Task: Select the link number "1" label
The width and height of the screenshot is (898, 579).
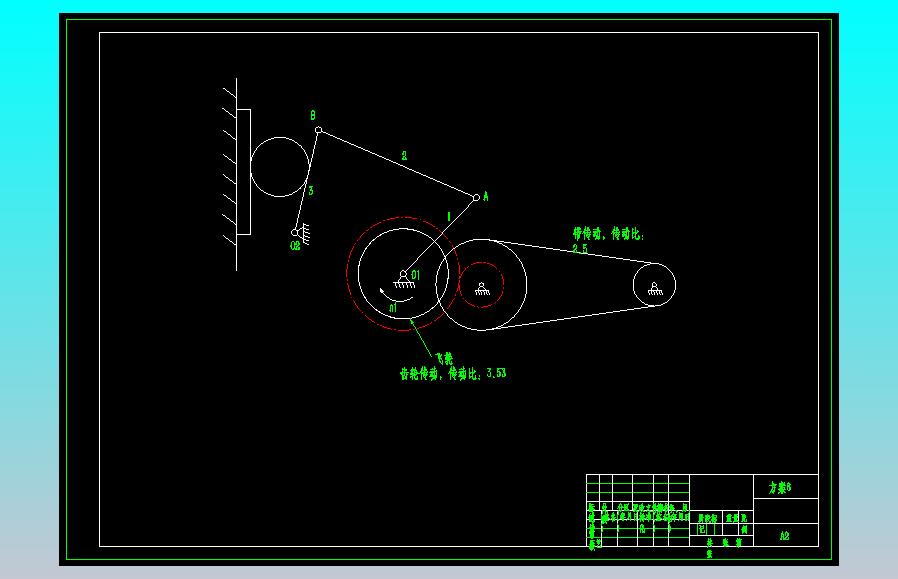Action: [449, 216]
